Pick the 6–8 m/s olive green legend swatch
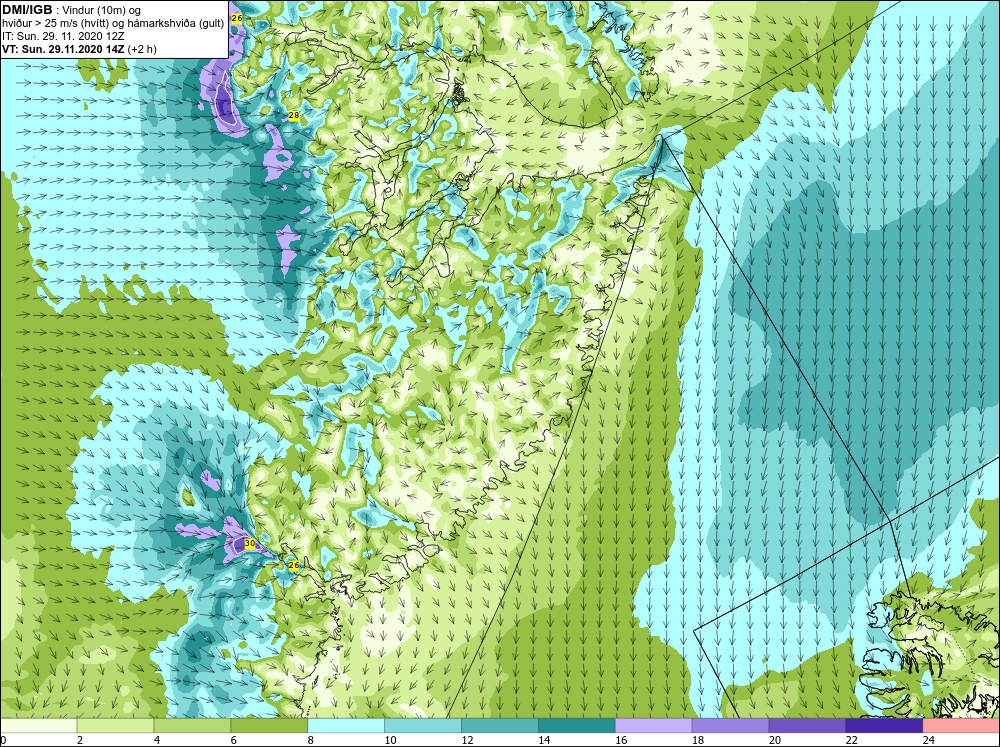The width and height of the screenshot is (1000, 747). 269,726
